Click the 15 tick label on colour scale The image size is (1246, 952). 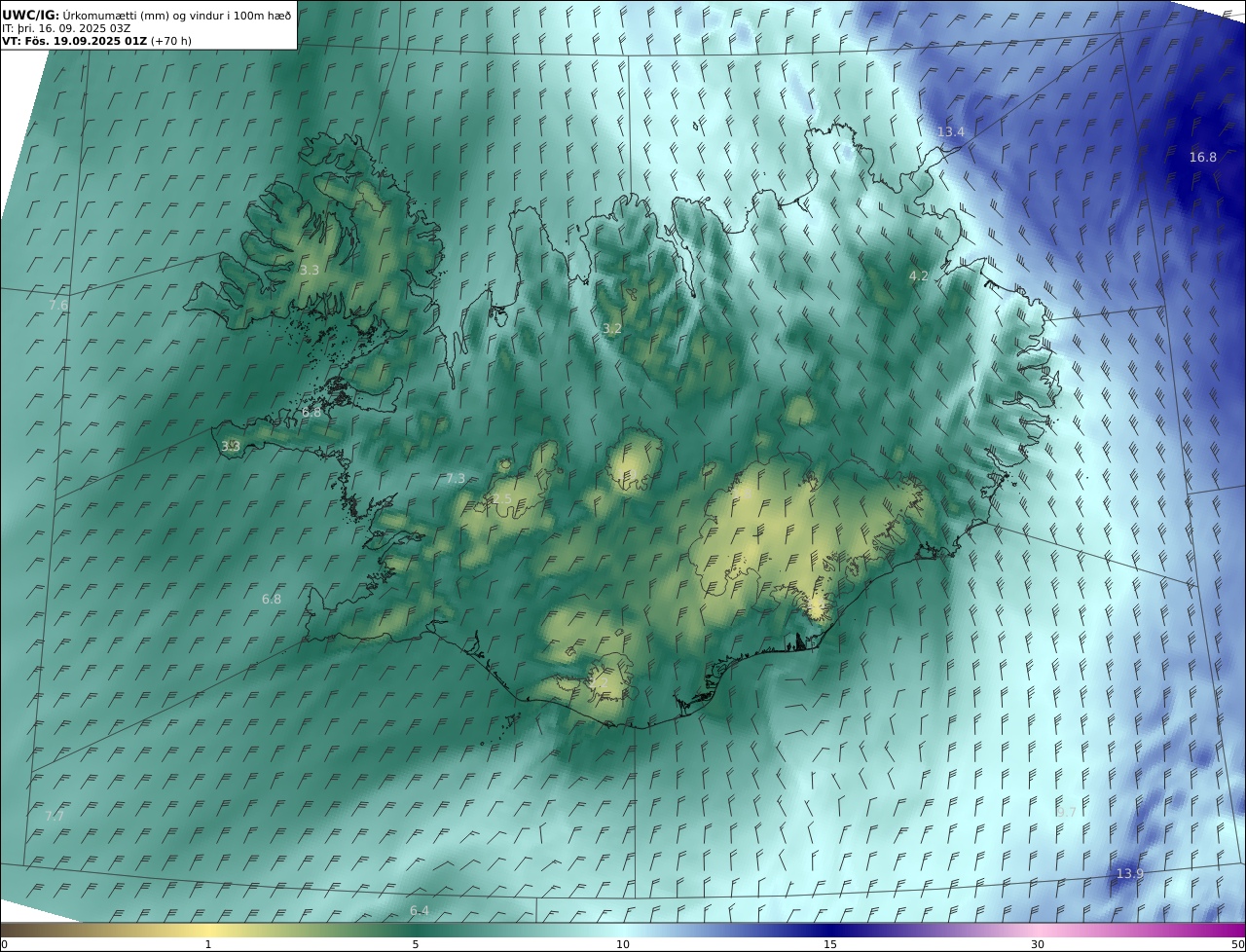click(830, 944)
